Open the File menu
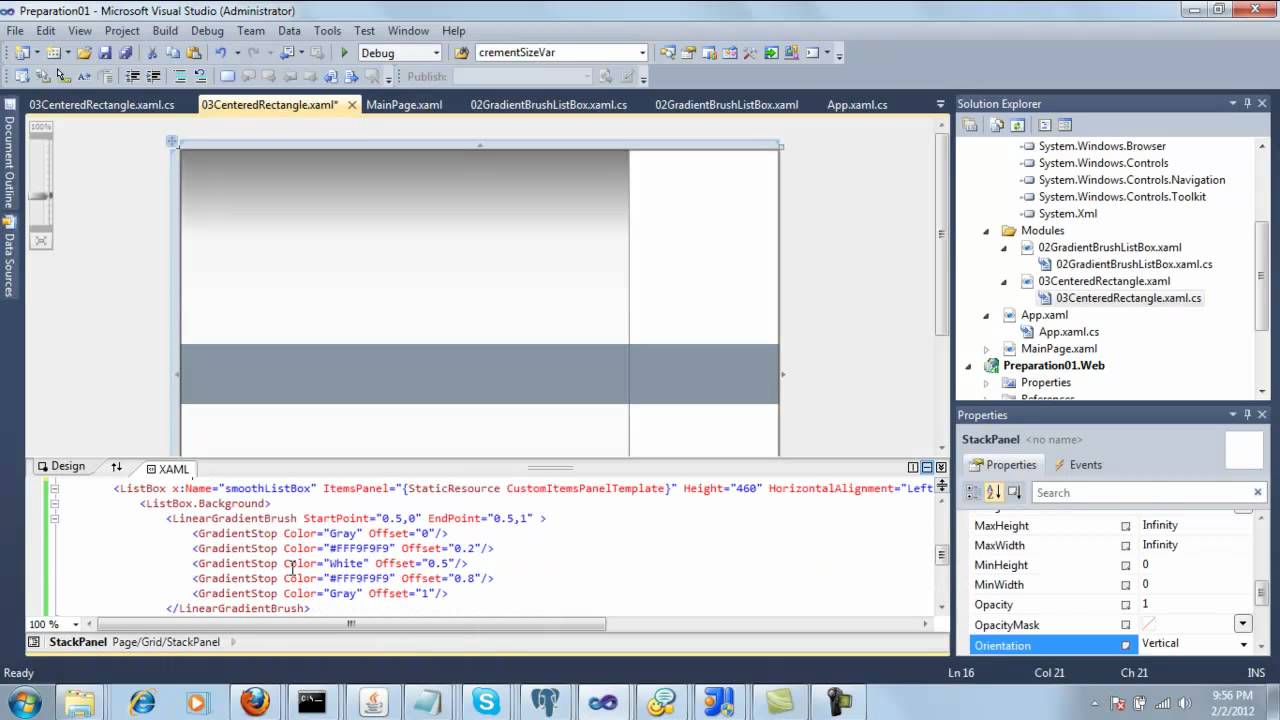Image resolution: width=1280 pixels, height=720 pixels. click(15, 31)
